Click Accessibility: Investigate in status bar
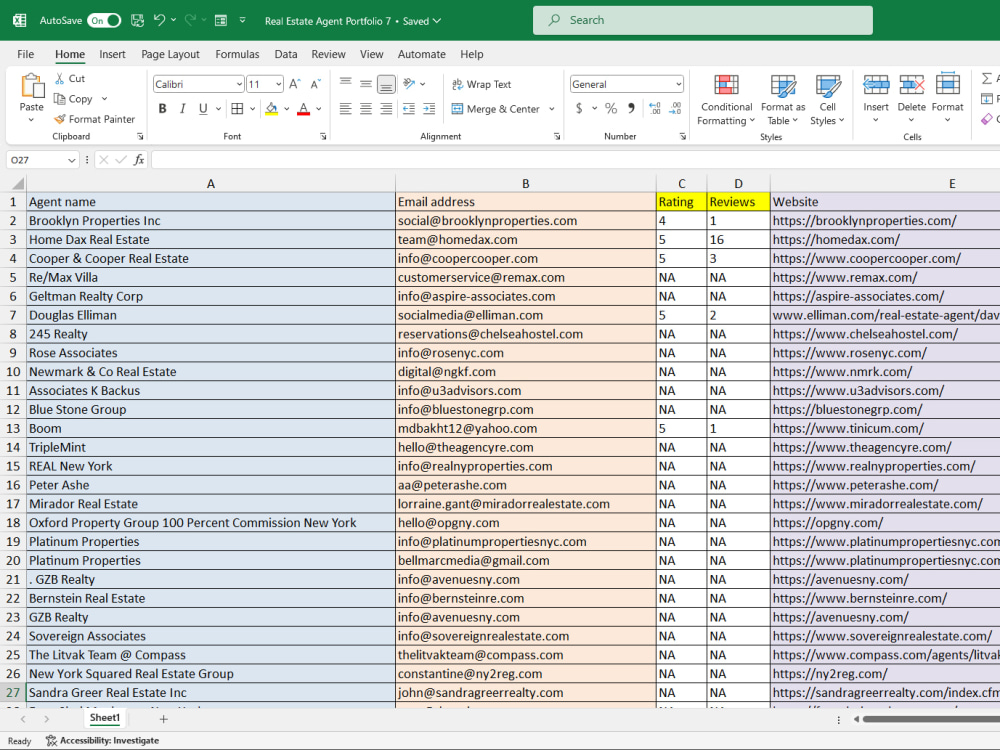Screen dimensions: 1000x750 coord(103,740)
